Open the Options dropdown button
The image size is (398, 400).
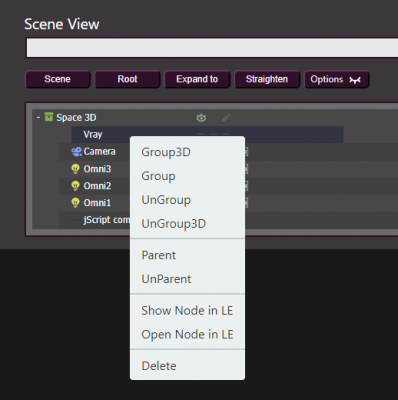pos(336,79)
